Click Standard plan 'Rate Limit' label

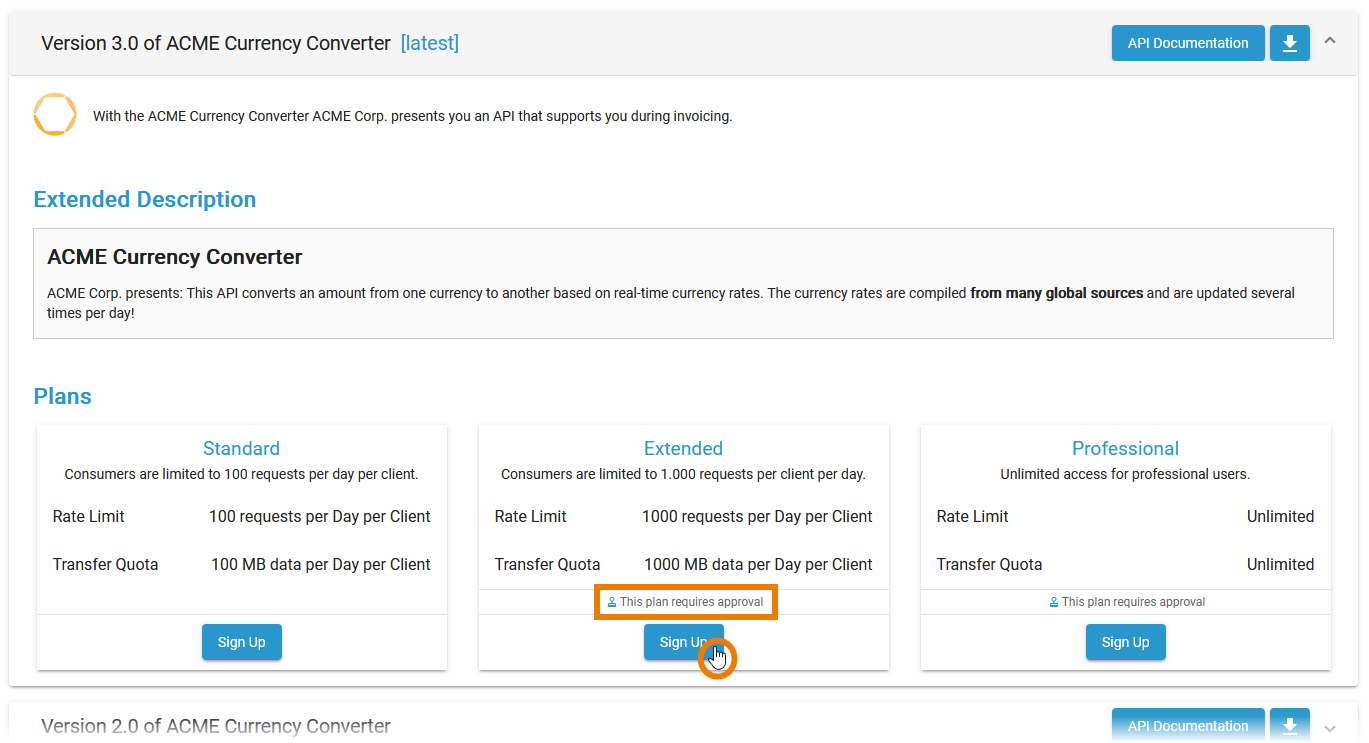point(89,516)
